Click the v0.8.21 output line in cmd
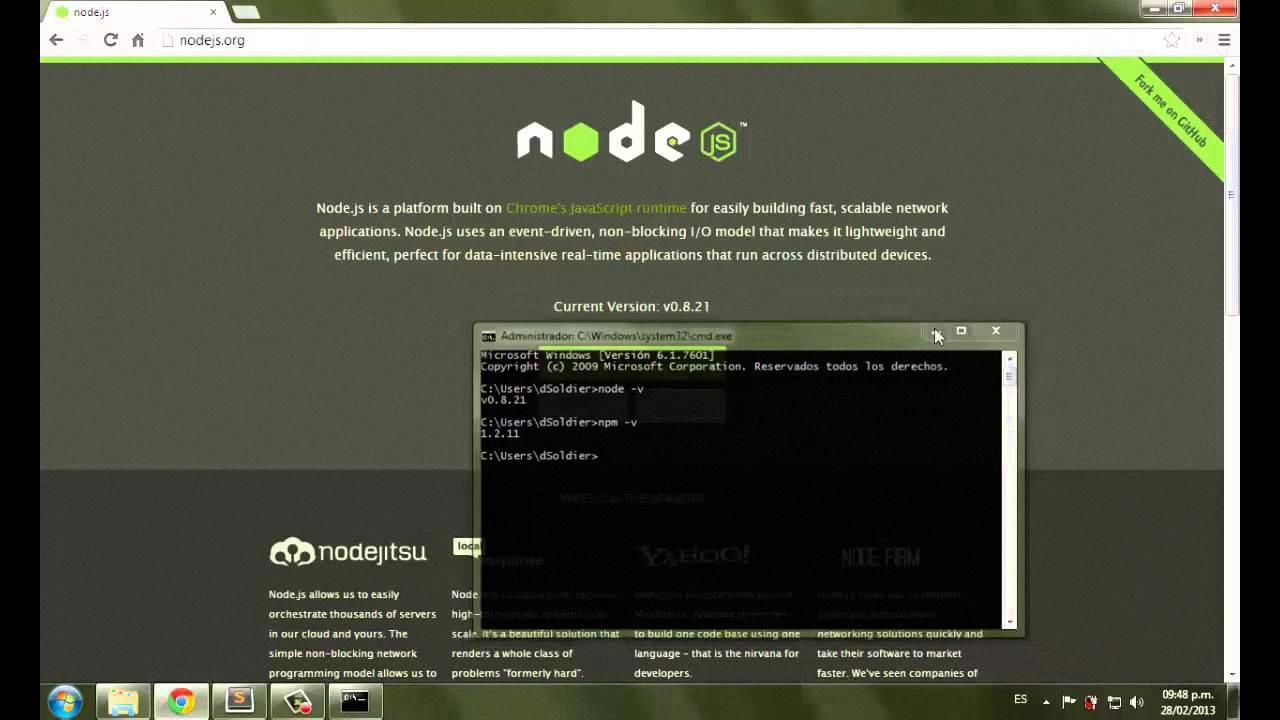This screenshot has width=1280, height=720. (503, 400)
